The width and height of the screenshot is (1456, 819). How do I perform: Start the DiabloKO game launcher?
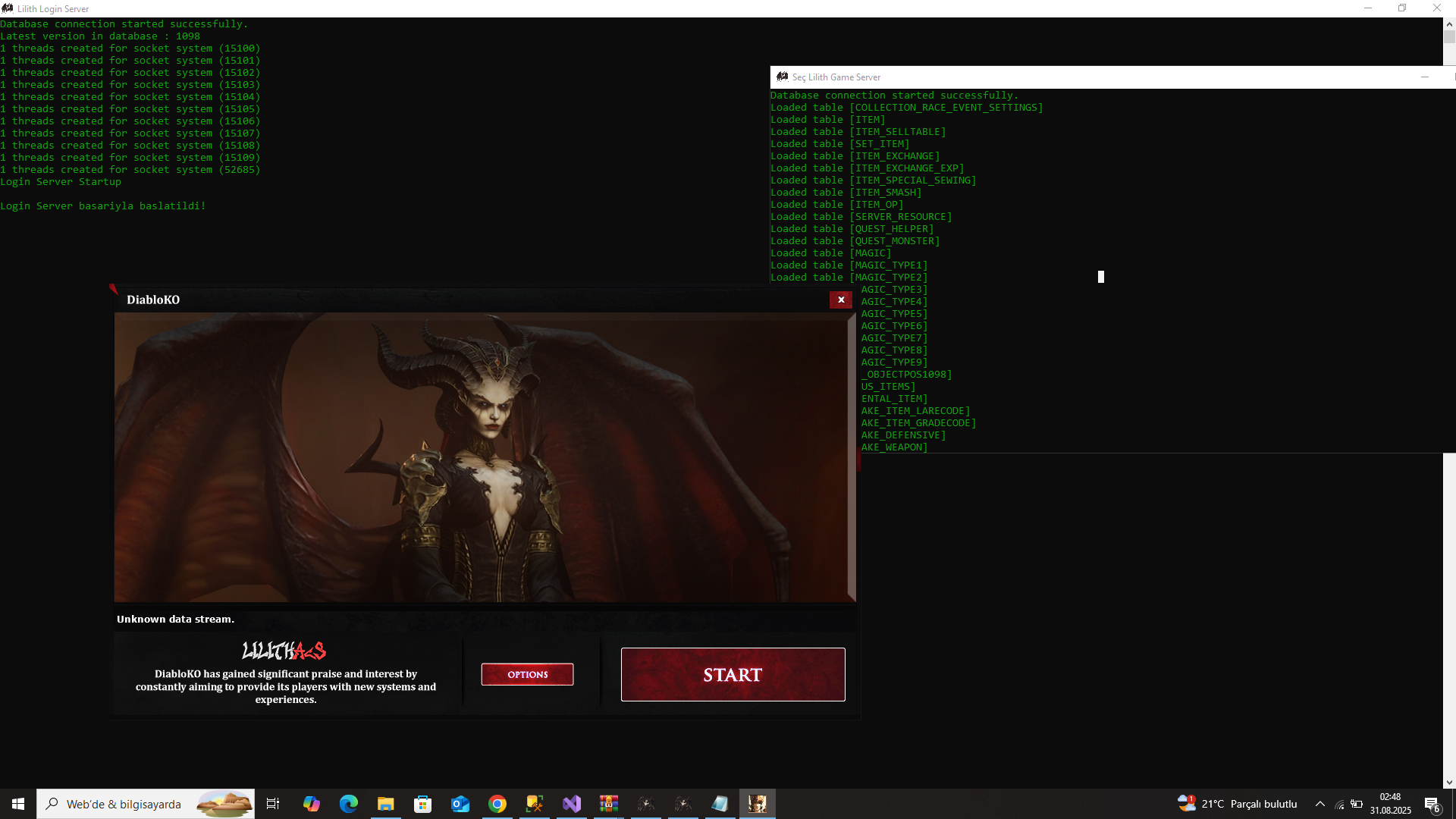tap(733, 674)
